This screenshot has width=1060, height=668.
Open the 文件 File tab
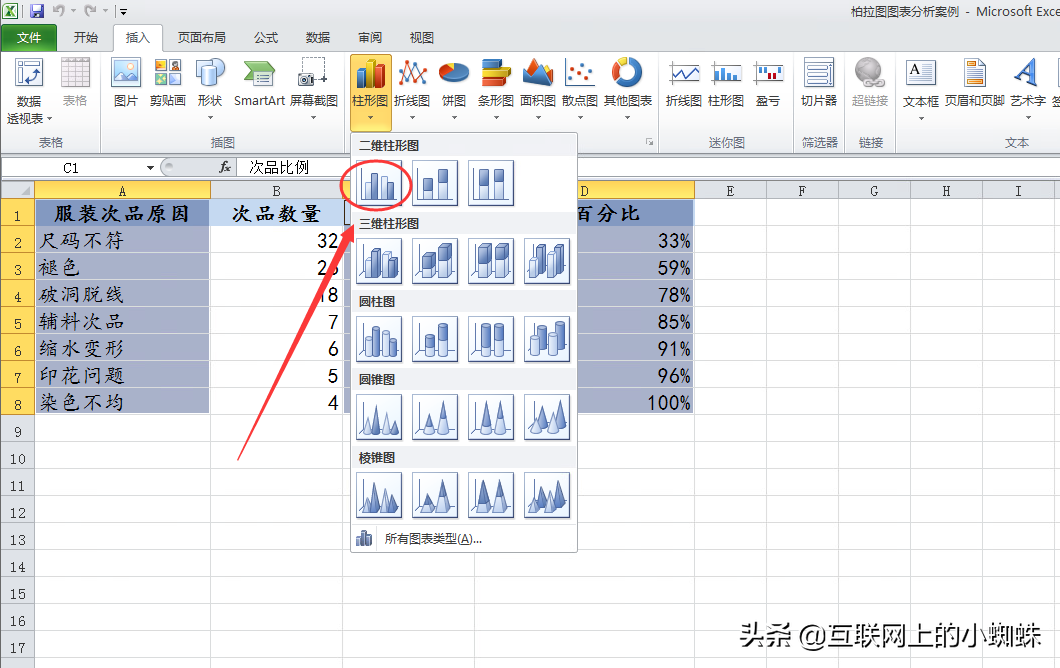point(29,38)
